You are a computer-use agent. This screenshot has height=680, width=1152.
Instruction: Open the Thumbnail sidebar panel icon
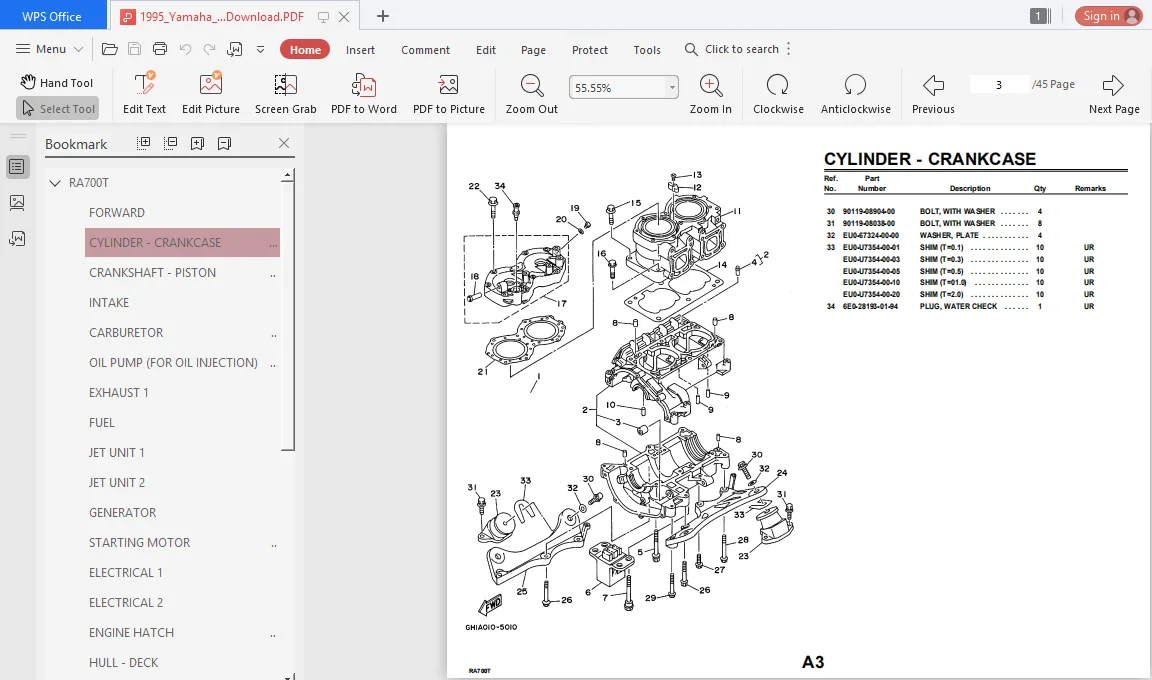pos(17,203)
